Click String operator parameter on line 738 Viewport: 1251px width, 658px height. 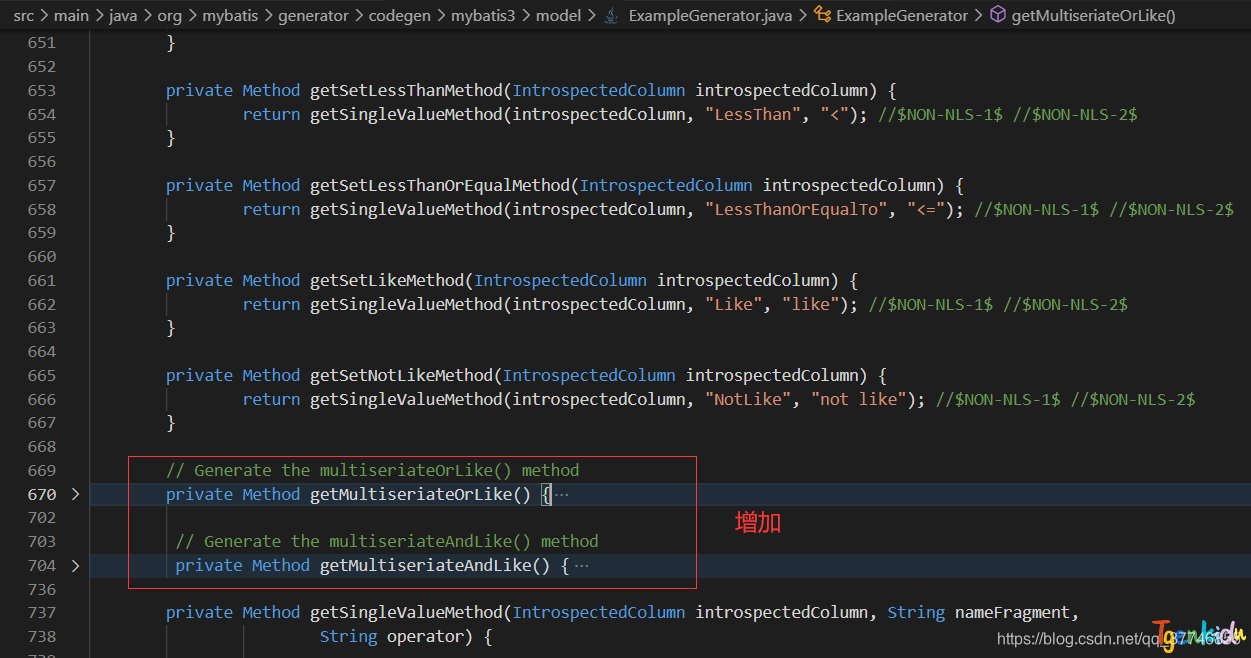(x=396, y=636)
